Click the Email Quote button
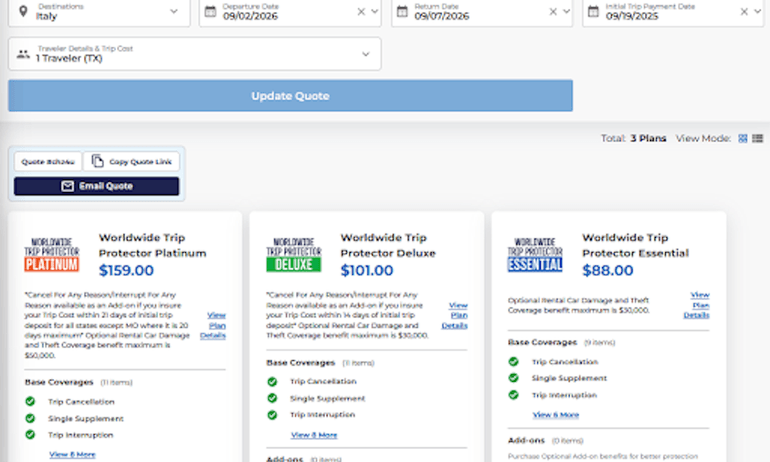Screen dimensions: 770x462 (x=96, y=186)
